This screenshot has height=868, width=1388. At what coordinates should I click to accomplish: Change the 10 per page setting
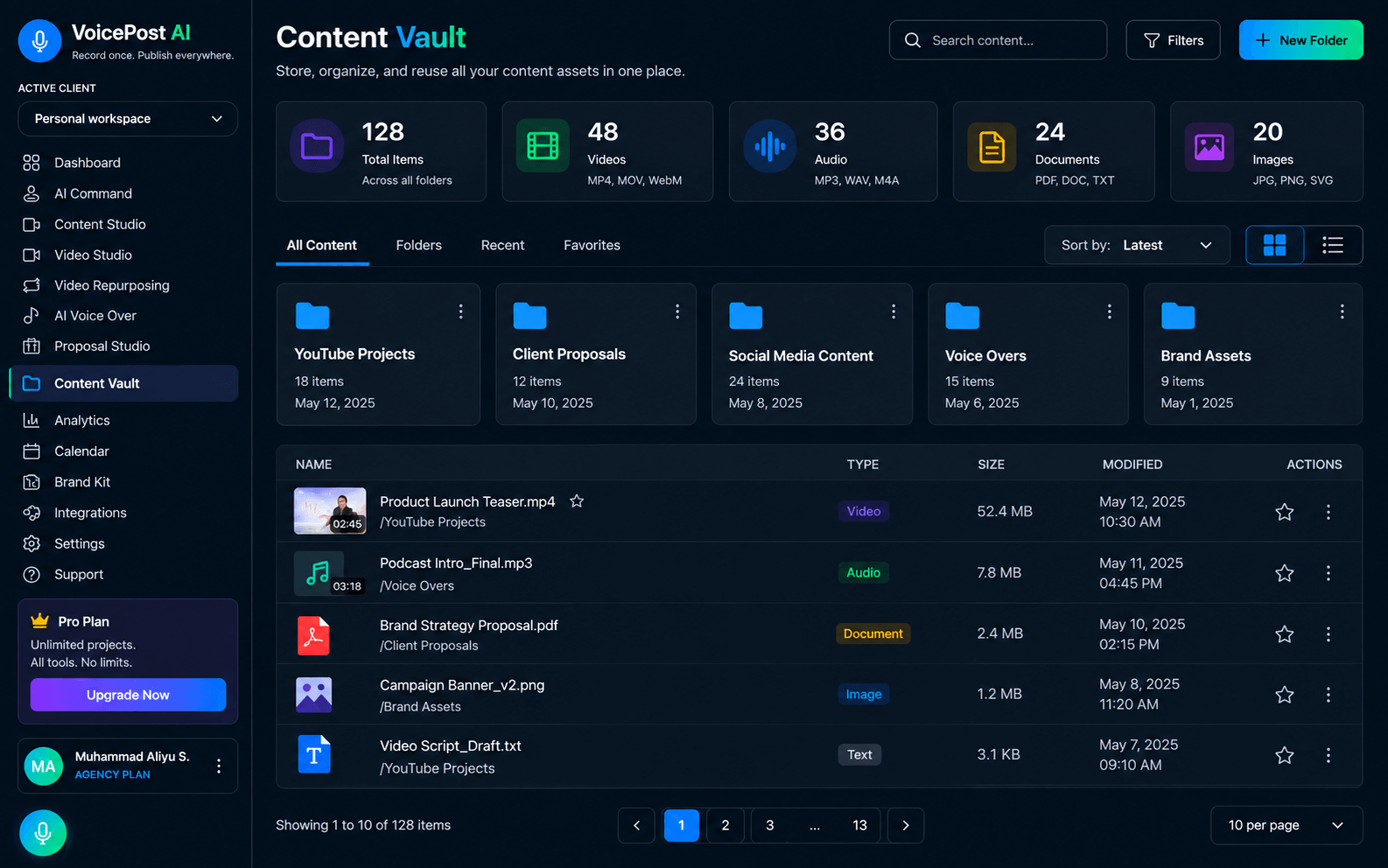1286,825
